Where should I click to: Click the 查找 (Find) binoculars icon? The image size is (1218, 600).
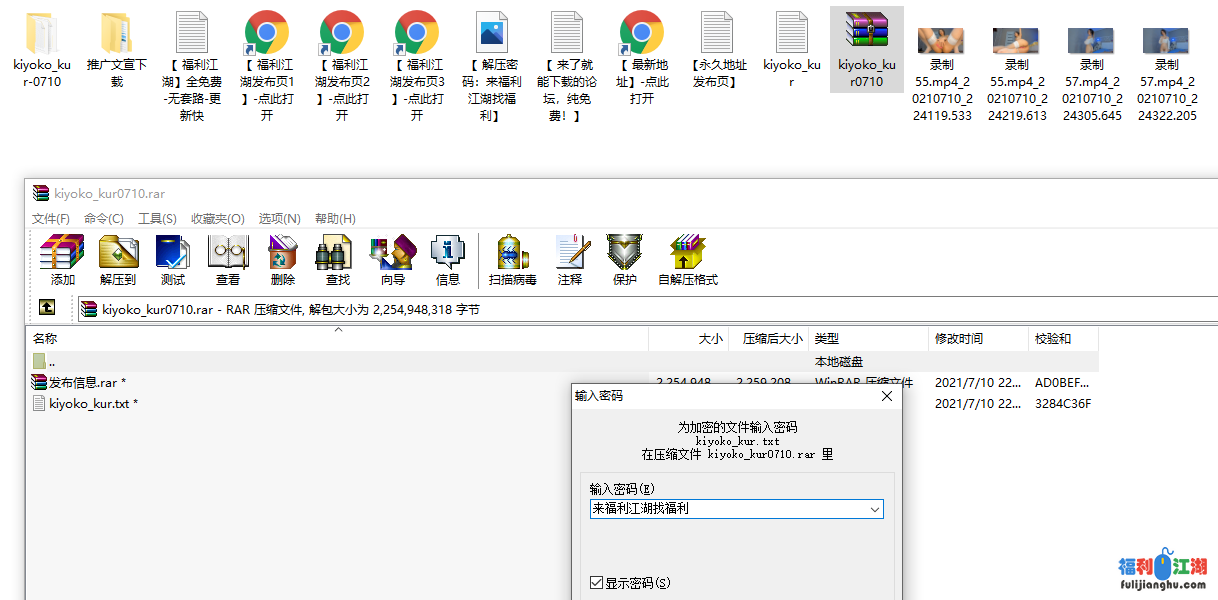[338, 259]
